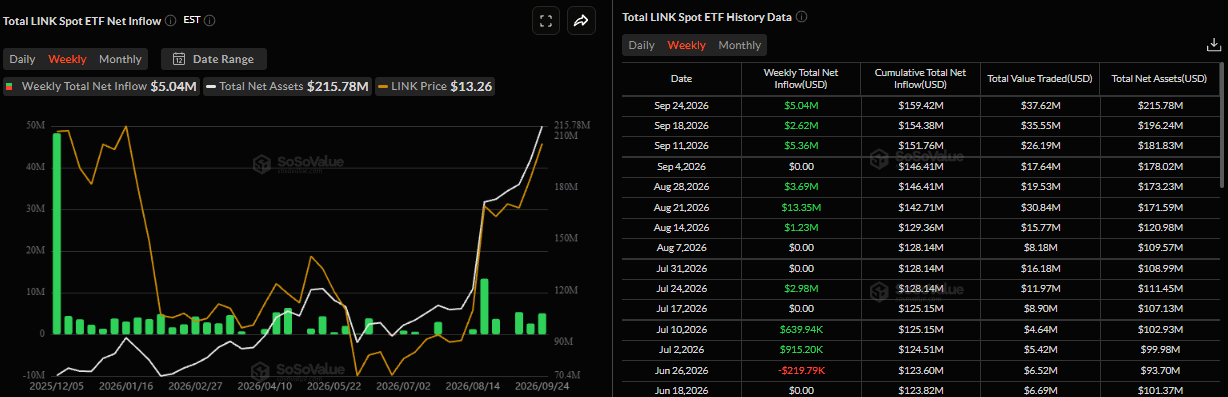Toggle Total Net Assets line series

pyautogui.click(x=288, y=87)
